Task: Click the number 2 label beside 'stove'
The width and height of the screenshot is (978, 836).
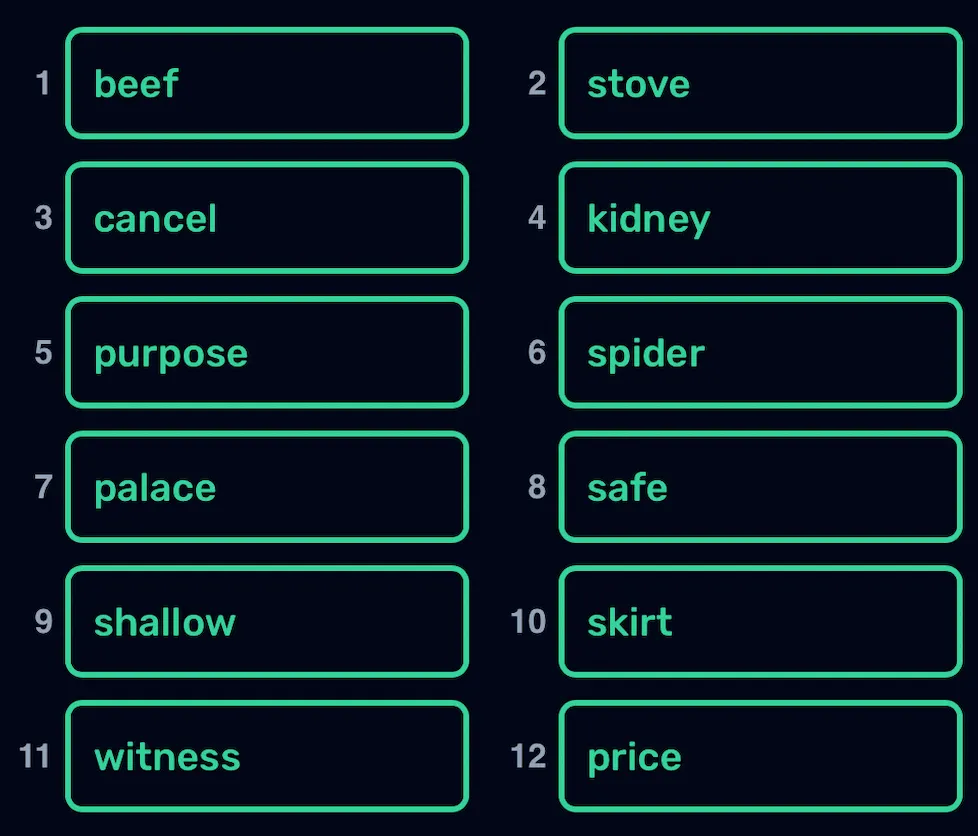Action: coord(537,83)
